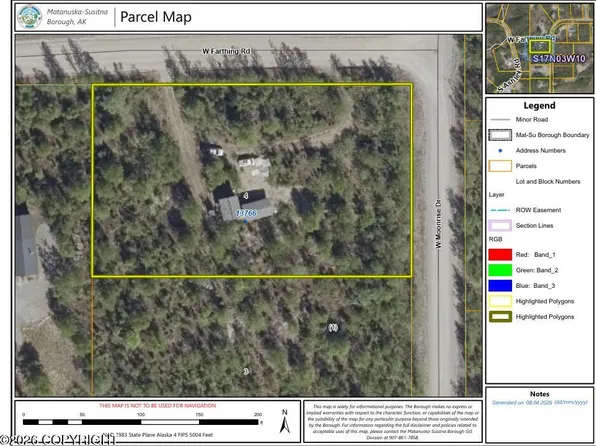Screen dimensions: 596x446
Task: Click the State Plane Alaska projection text
Action: coord(158,435)
